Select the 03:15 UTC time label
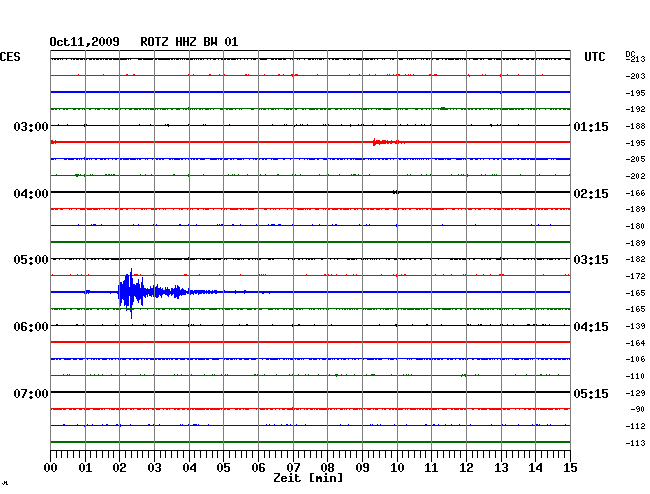Viewport: 650px width, 494px height. pos(591,260)
